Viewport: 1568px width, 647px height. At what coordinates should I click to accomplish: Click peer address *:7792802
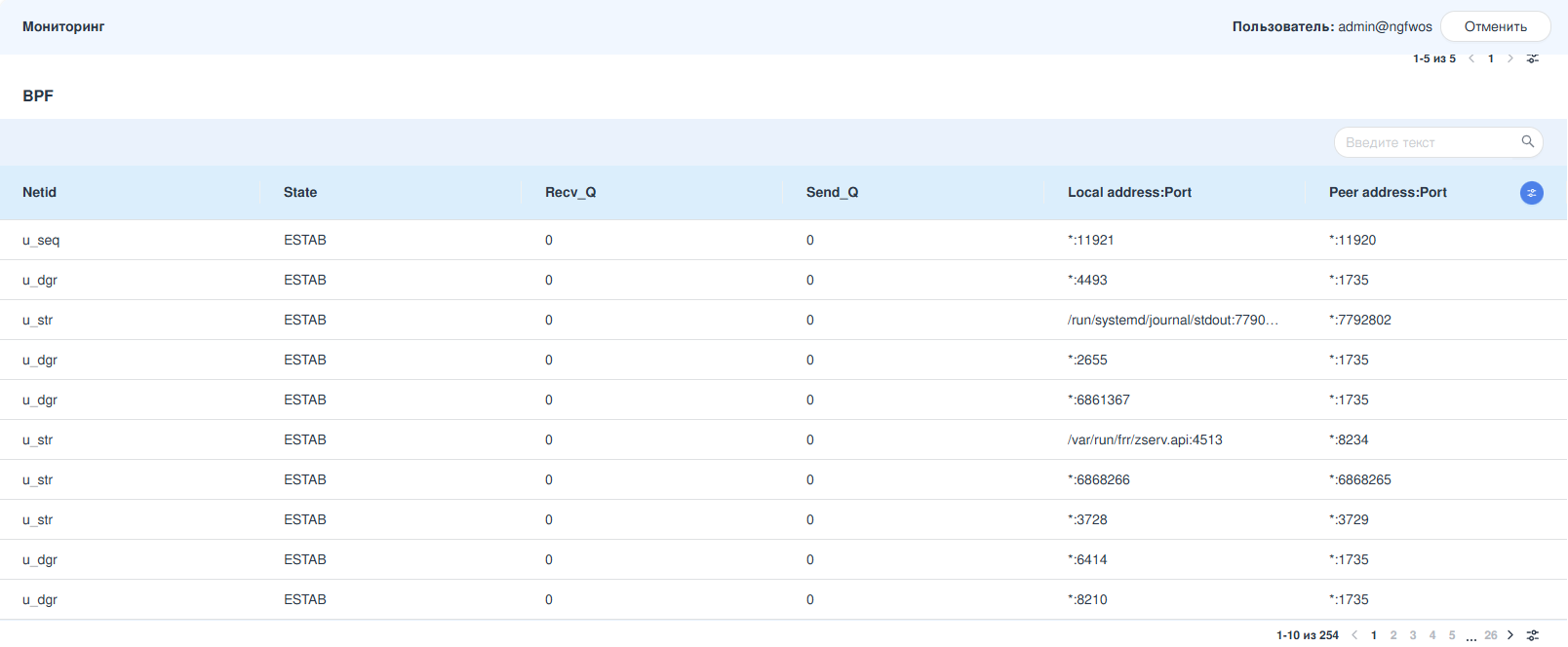[1360, 320]
